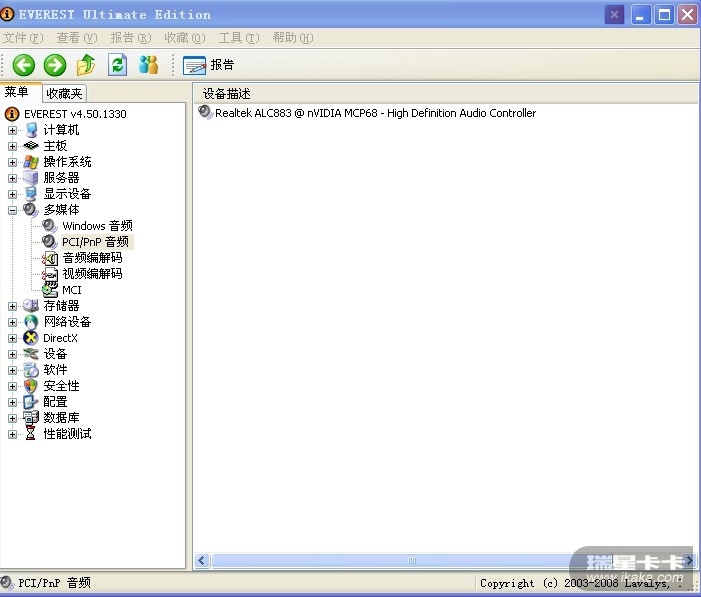Expand the 安全性 tree node

(13, 386)
